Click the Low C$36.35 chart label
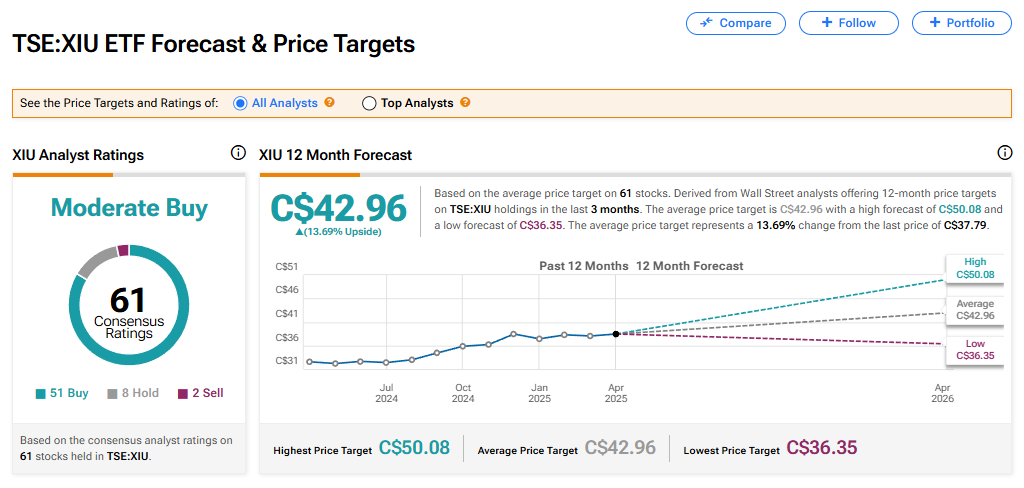Viewport: 1024px width, 488px height. pos(975,350)
